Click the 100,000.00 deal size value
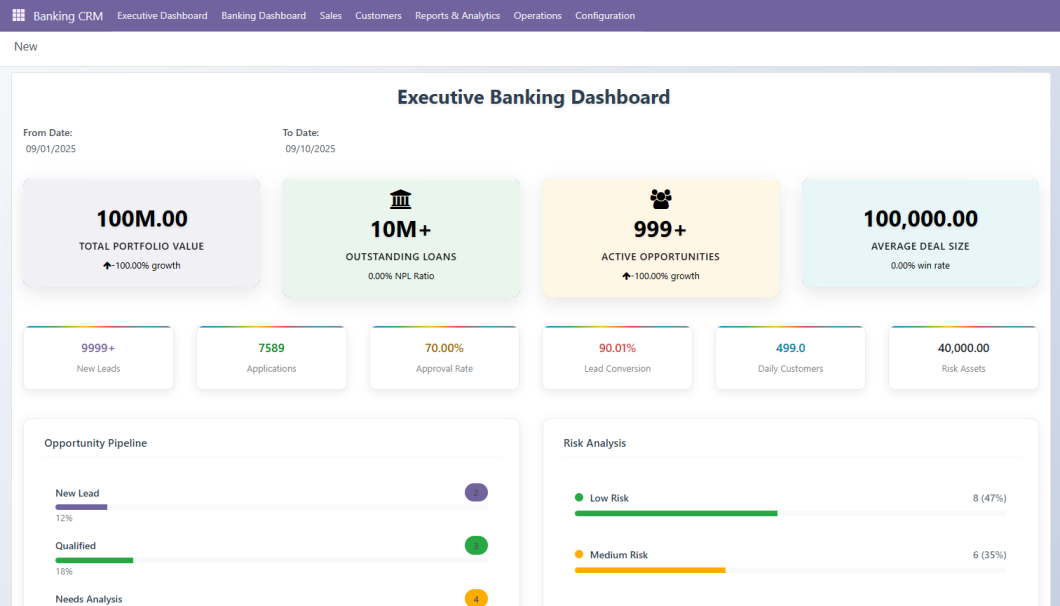The image size is (1060, 606). click(x=920, y=218)
